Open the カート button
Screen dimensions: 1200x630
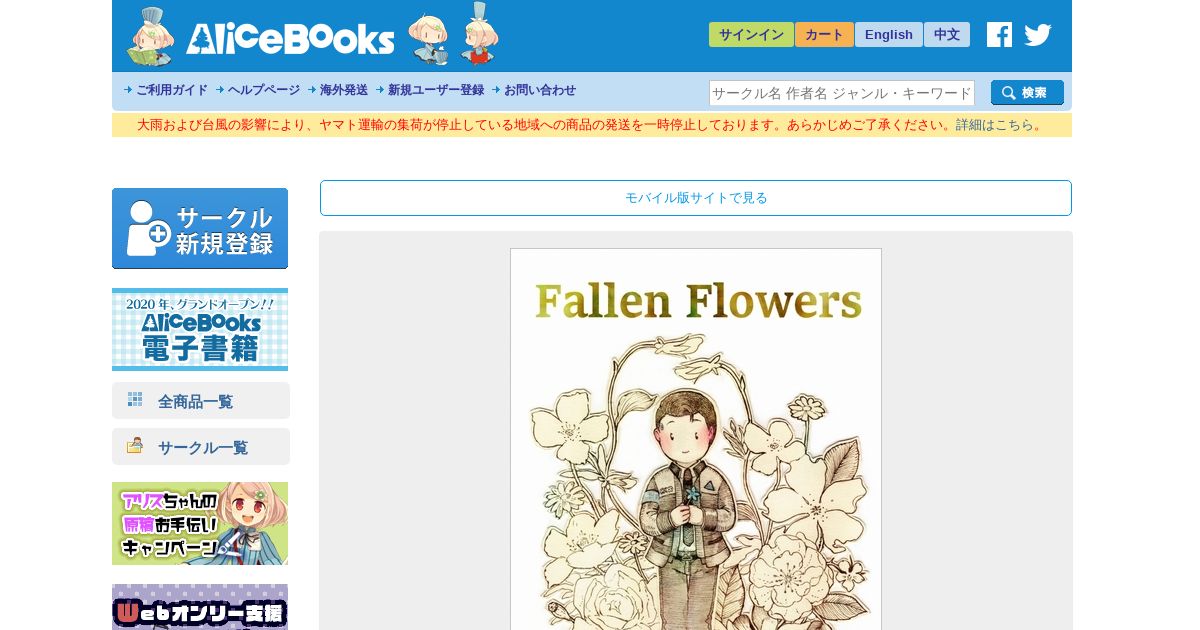tap(824, 35)
